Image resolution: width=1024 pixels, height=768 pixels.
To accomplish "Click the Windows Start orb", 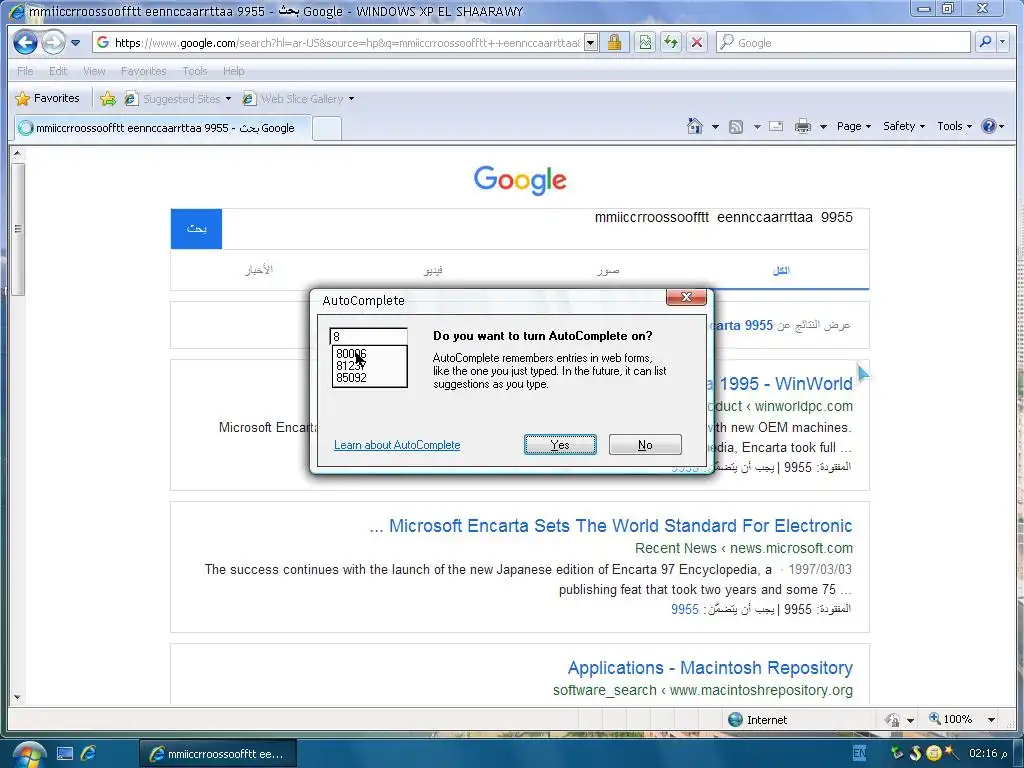I will point(29,754).
